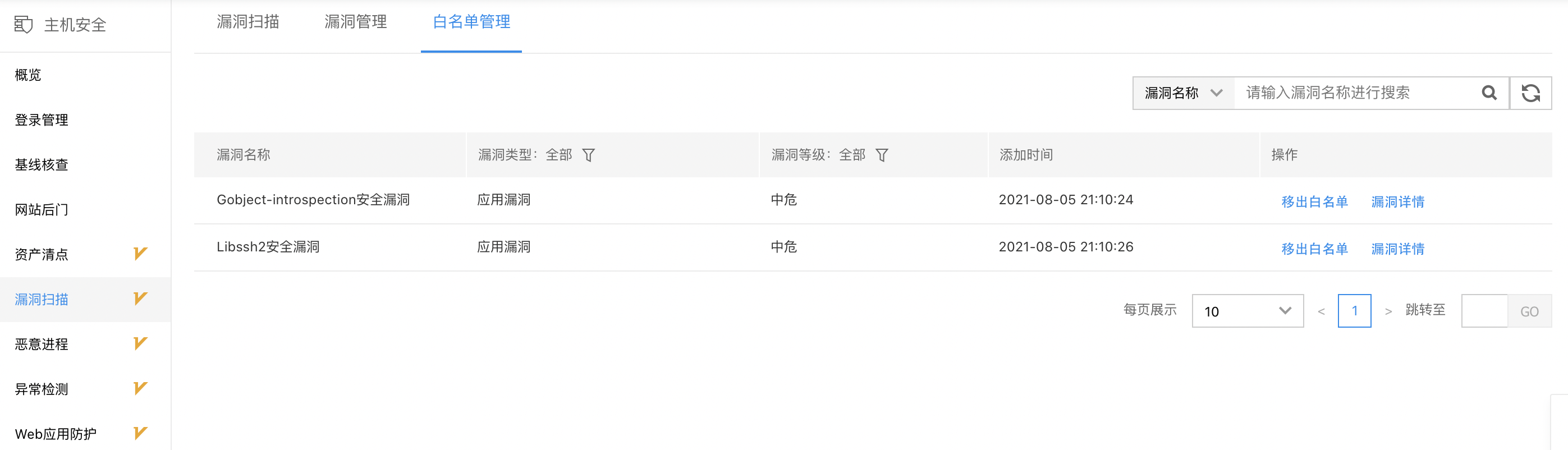
Task: Open the 漏洞类型 filter funnel icon
Action: pyautogui.click(x=589, y=155)
